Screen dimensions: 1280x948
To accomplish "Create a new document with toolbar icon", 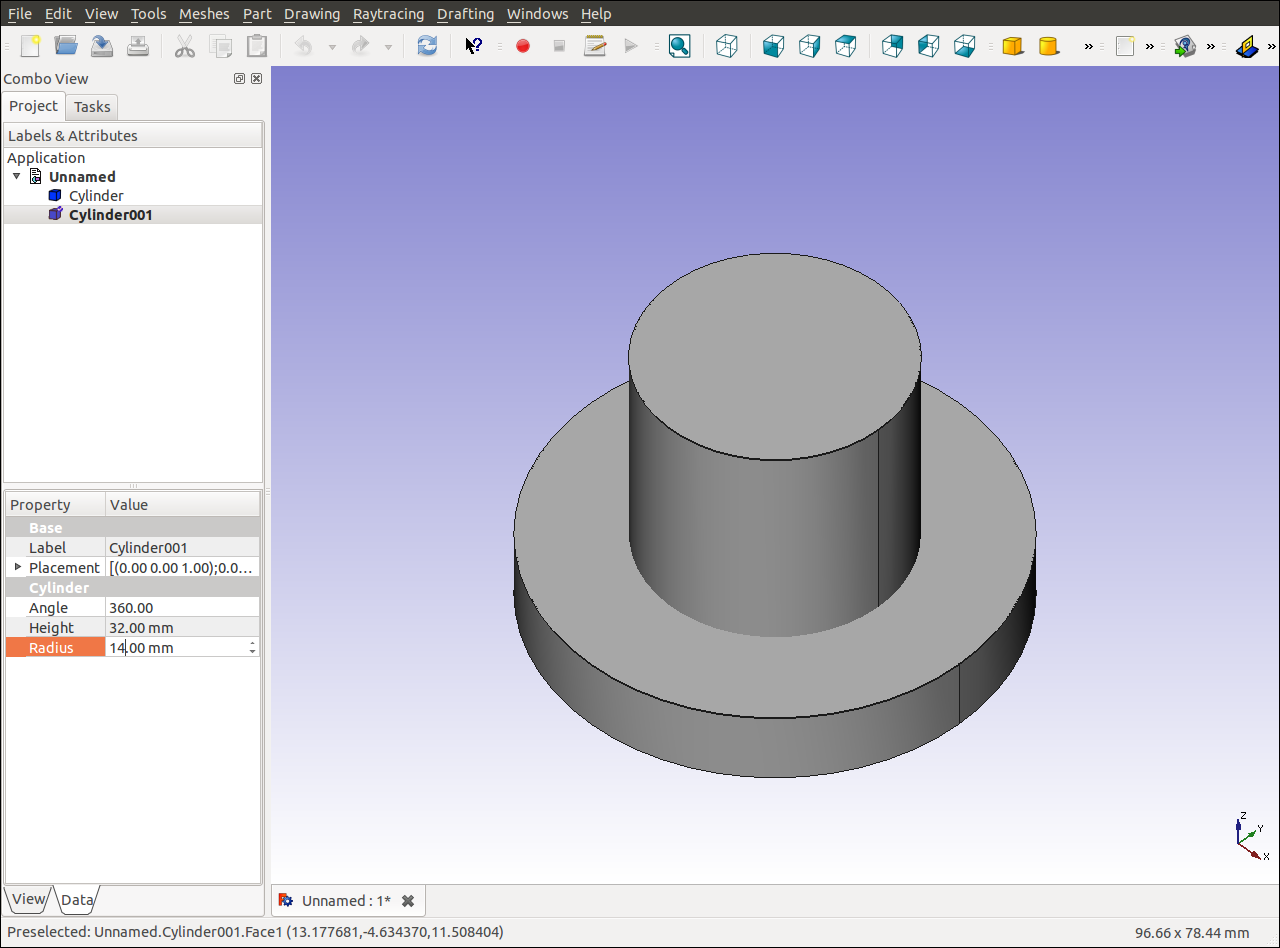I will 30,46.
